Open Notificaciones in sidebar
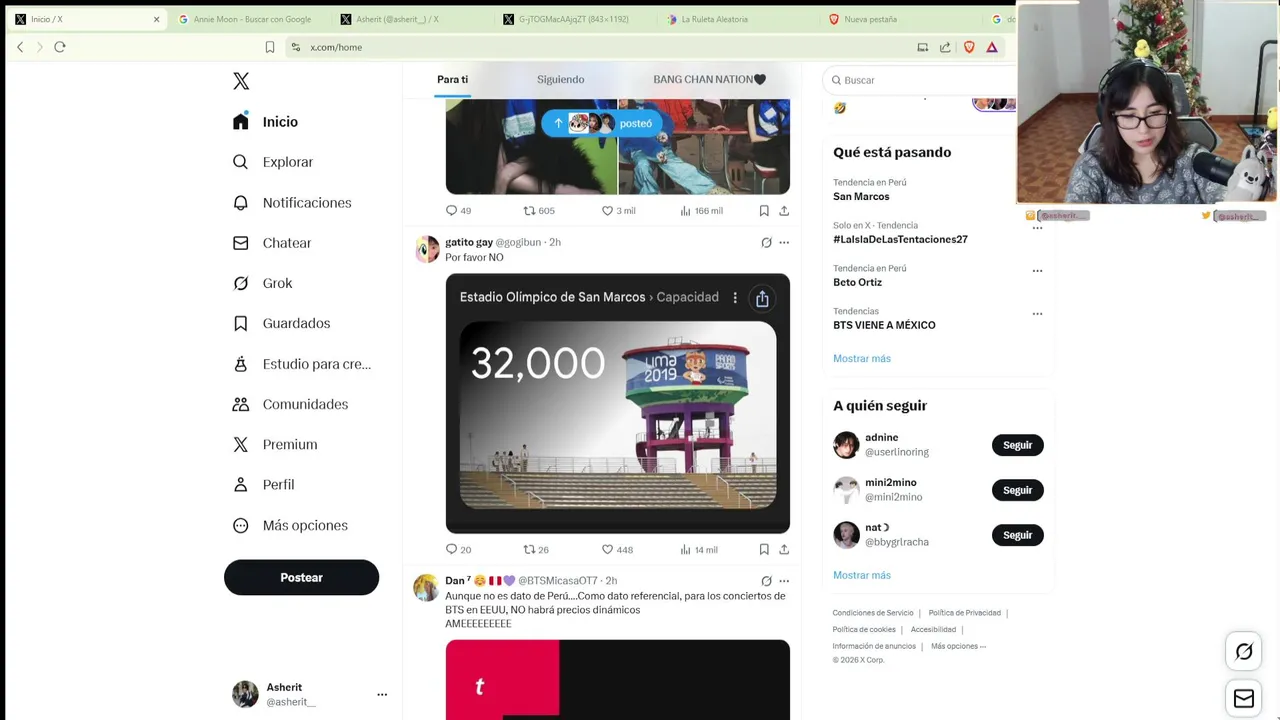The width and height of the screenshot is (1280, 720). [x=292, y=203]
